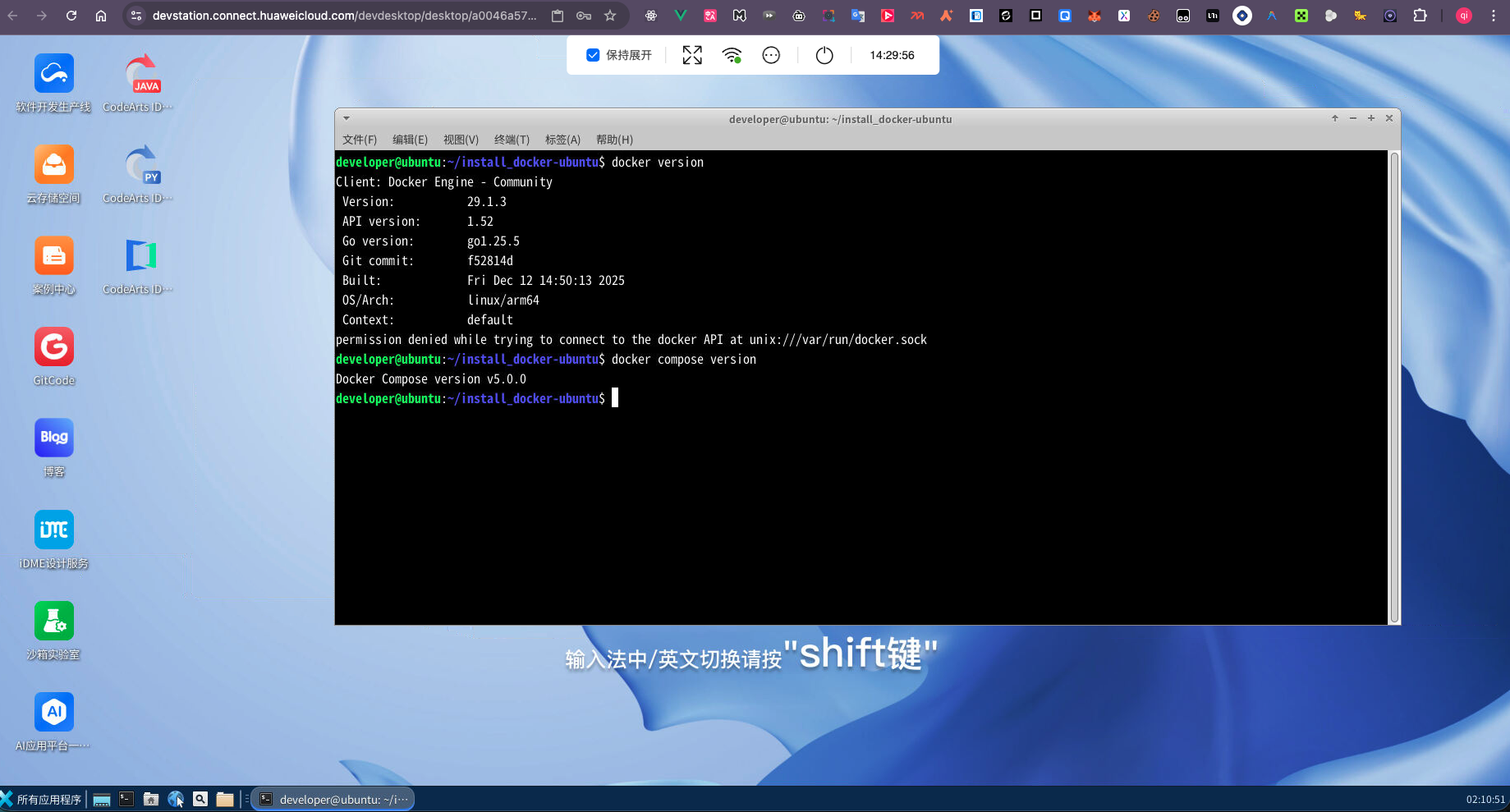Toggle fullscreen mode in the floating toolbar
Screen dimensions: 1510x812
[691, 55]
